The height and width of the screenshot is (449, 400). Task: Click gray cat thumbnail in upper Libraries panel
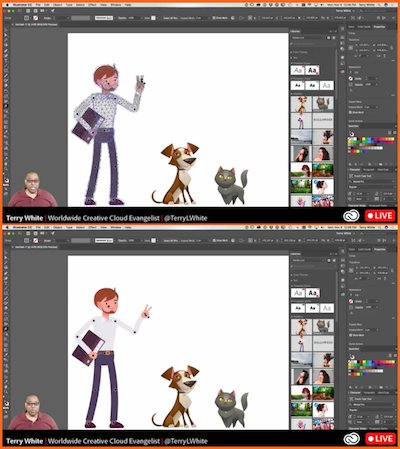click(323, 104)
